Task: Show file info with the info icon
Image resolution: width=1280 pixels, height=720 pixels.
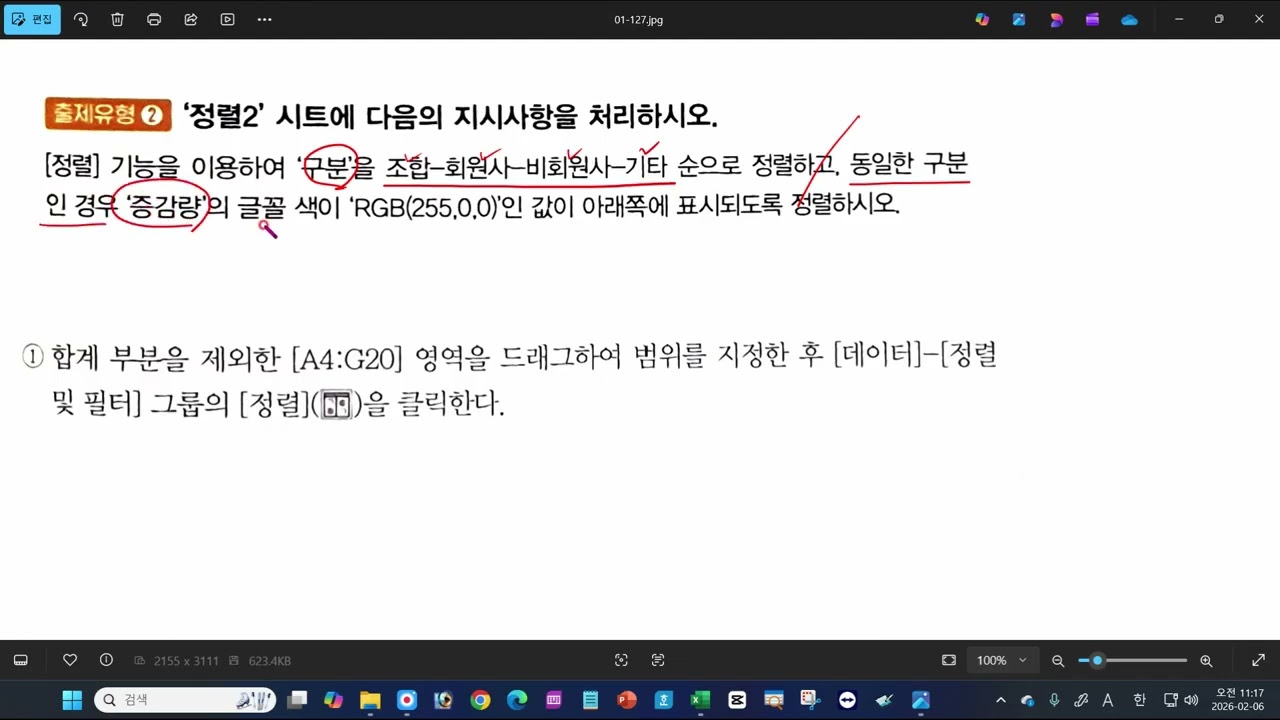Action: pos(106,660)
